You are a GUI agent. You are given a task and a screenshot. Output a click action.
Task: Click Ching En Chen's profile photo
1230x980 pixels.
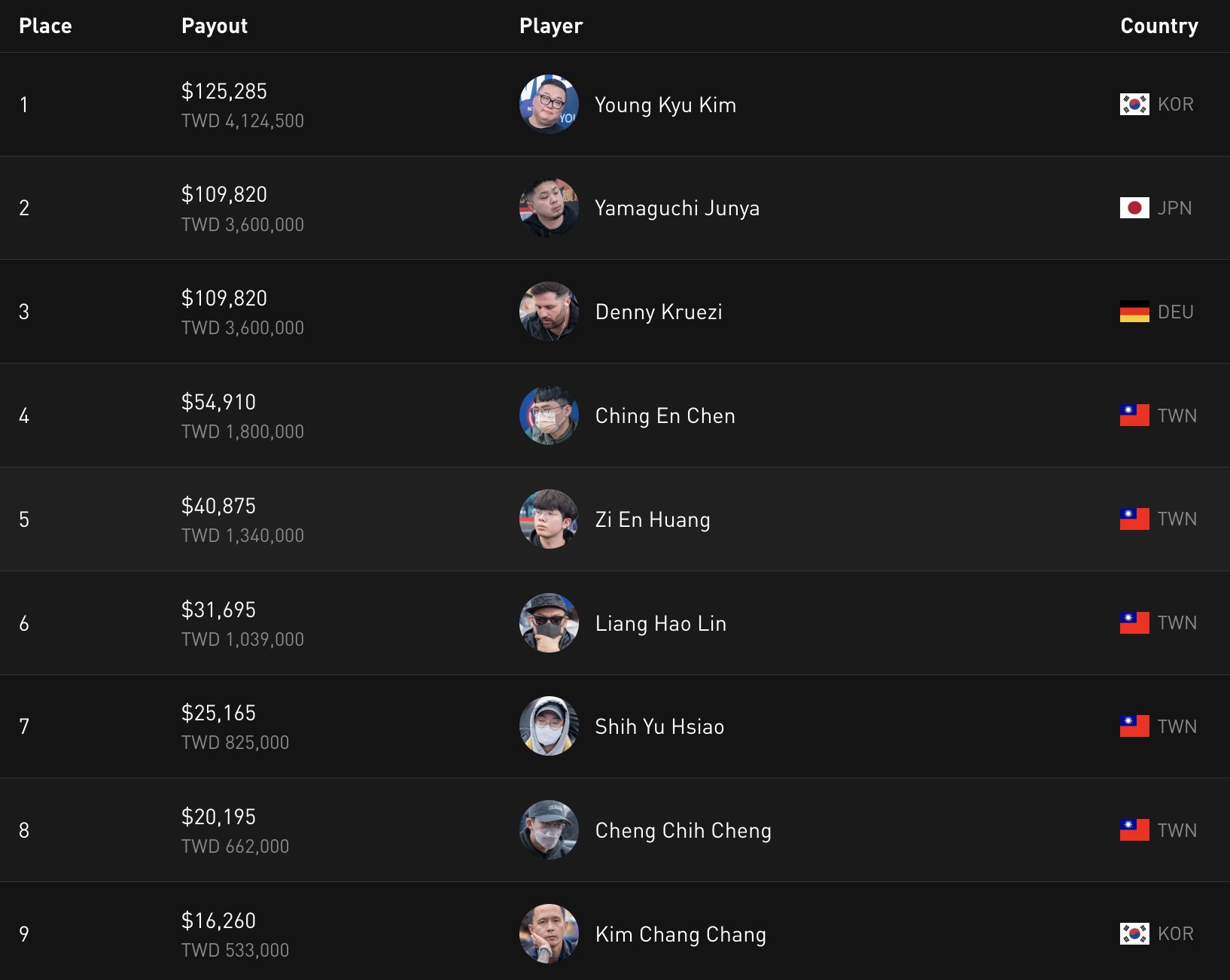(549, 415)
